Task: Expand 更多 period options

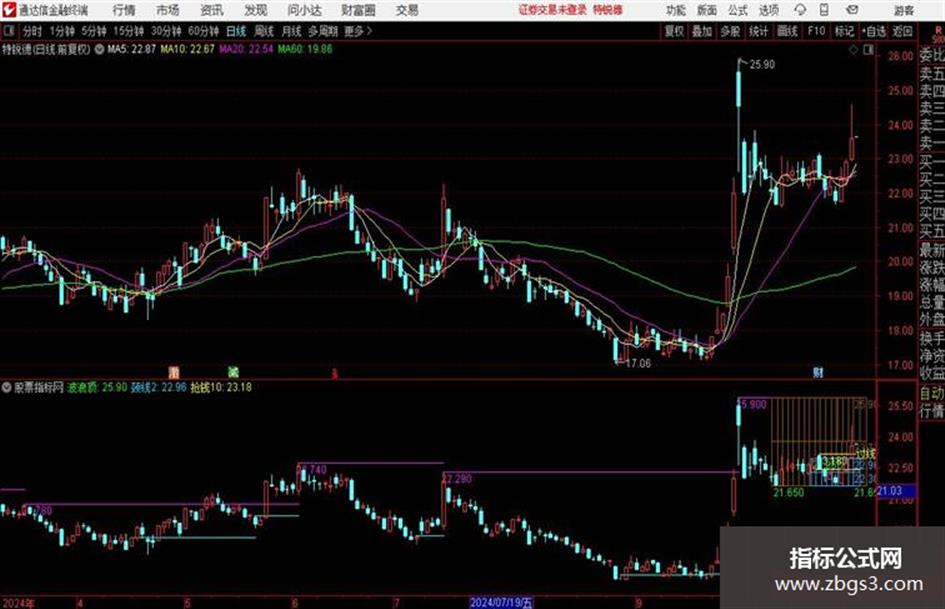Action: [x=359, y=31]
